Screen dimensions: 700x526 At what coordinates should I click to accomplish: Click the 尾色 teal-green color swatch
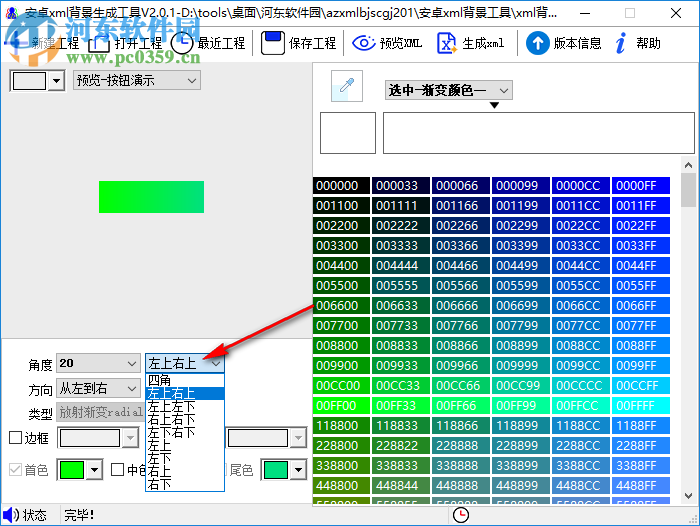(x=275, y=470)
